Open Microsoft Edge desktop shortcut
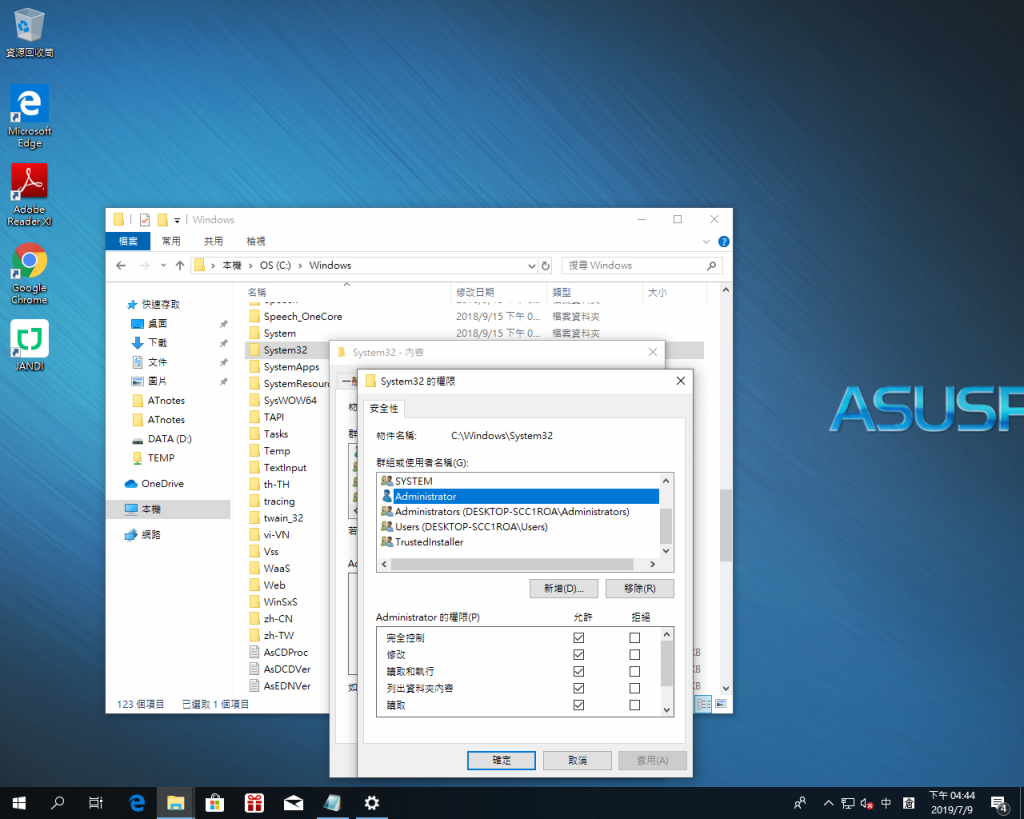Image resolution: width=1024 pixels, height=819 pixels. point(29,116)
